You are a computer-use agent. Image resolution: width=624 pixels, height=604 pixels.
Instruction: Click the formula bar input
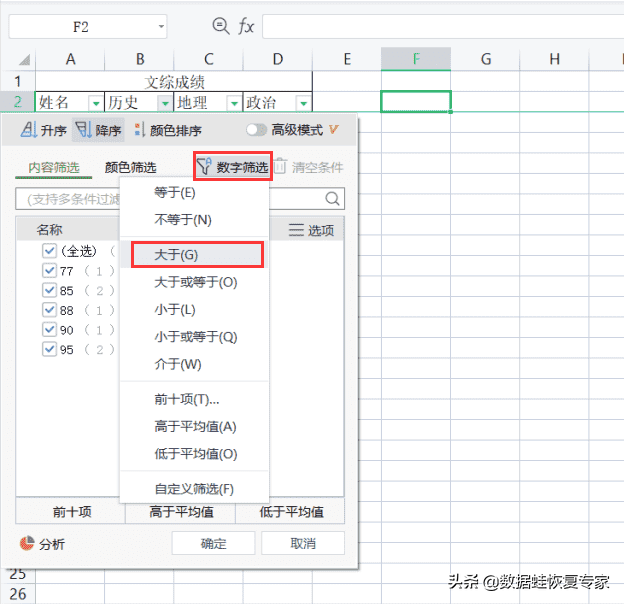click(443, 27)
